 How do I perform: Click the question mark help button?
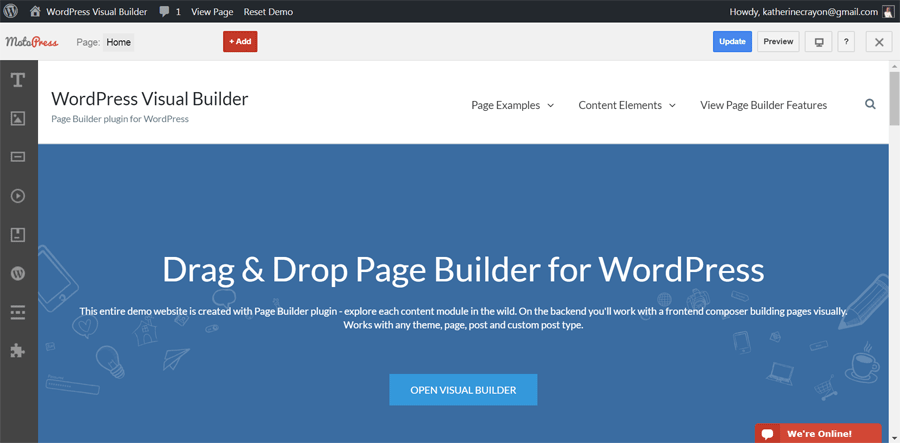pos(846,42)
